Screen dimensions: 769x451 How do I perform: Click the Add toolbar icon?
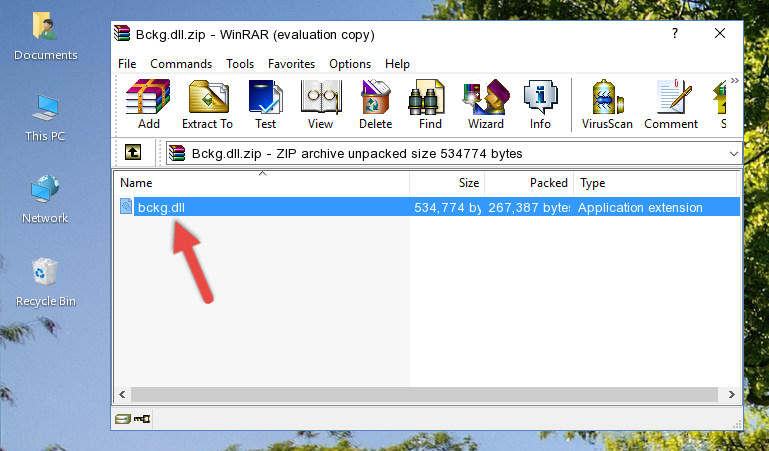click(x=148, y=104)
